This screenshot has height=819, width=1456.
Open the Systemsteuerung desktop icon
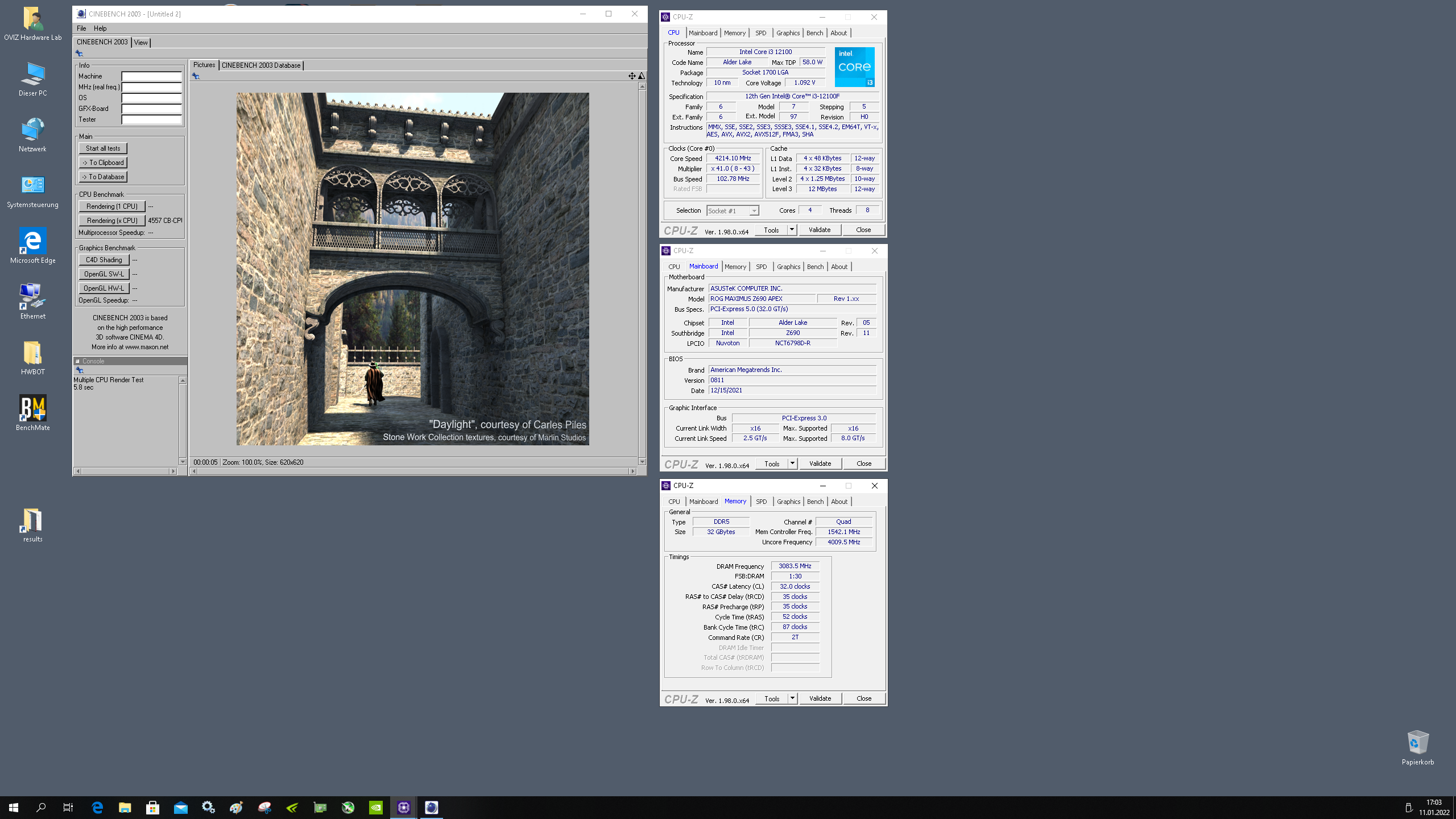pyautogui.click(x=32, y=191)
